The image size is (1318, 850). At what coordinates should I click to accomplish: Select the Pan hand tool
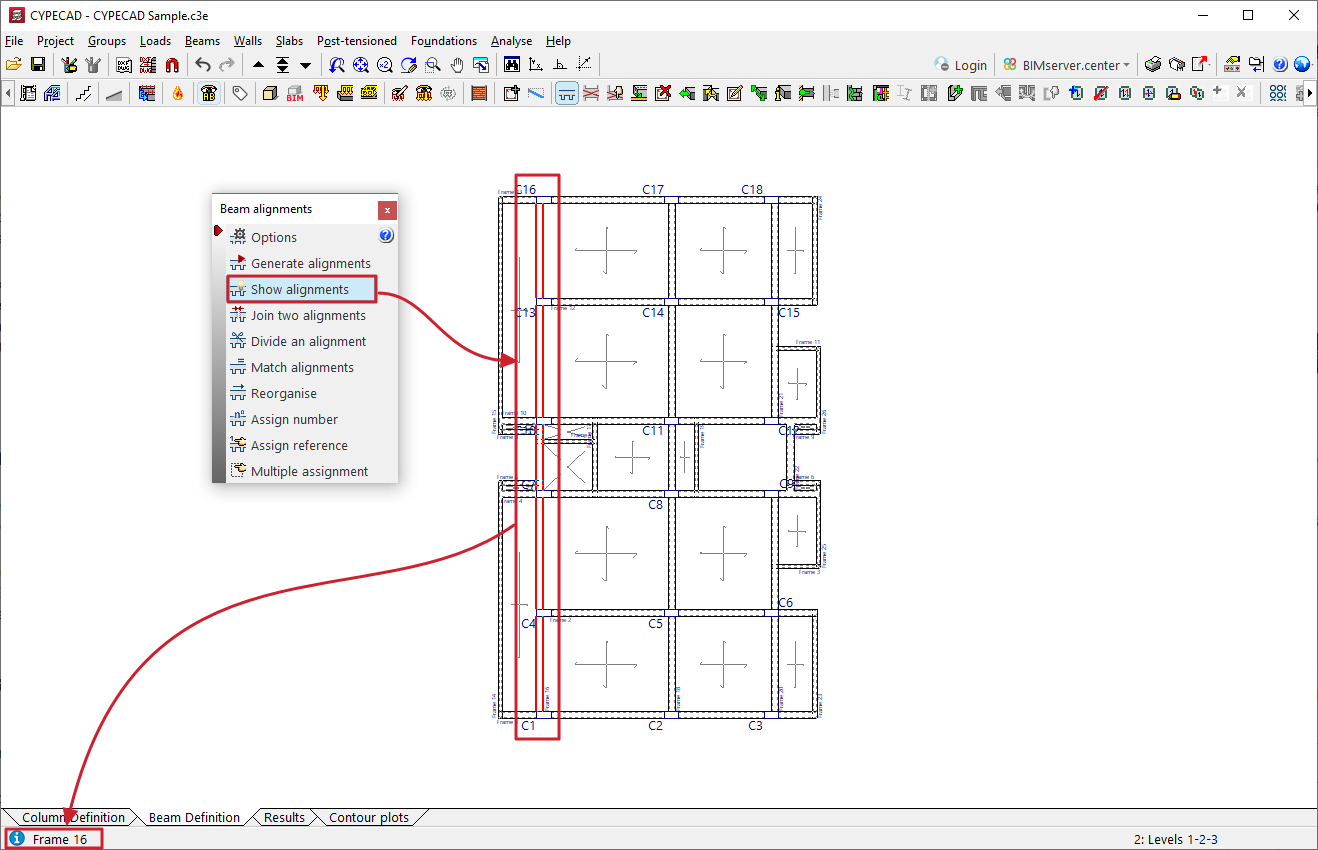(x=457, y=65)
